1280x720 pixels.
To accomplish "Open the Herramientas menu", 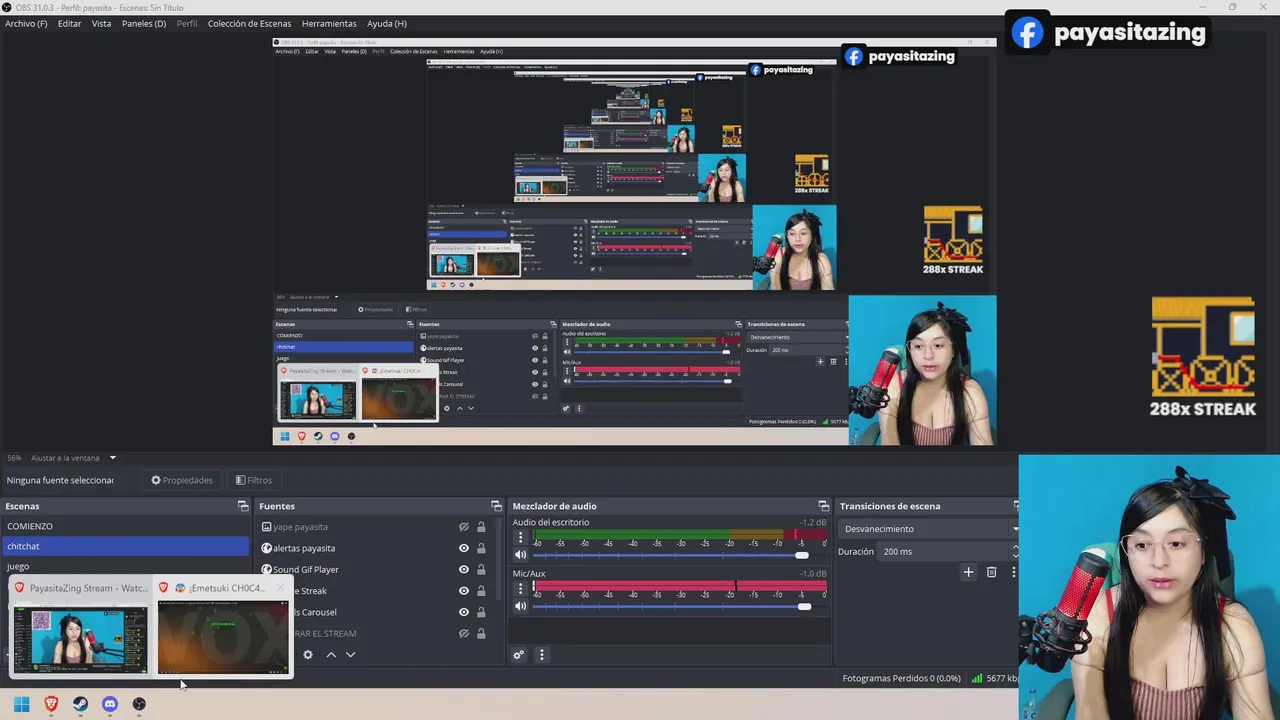I will [x=329, y=23].
